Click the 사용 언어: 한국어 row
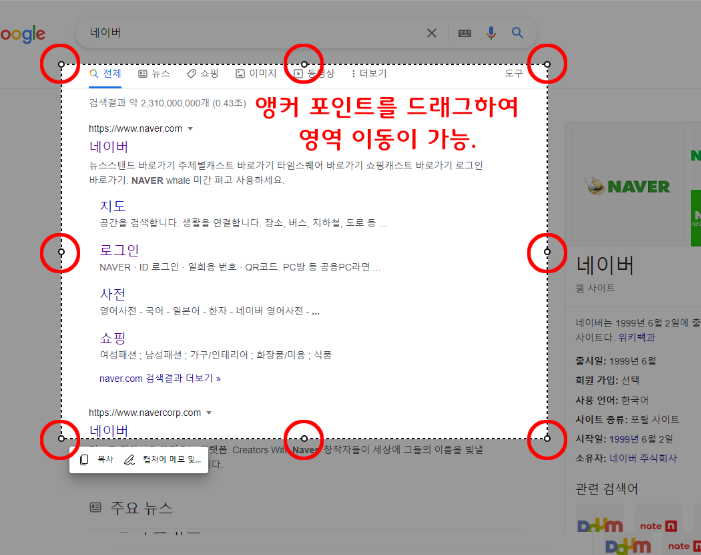This screenshot has height=555, width=701. point(612,400)
